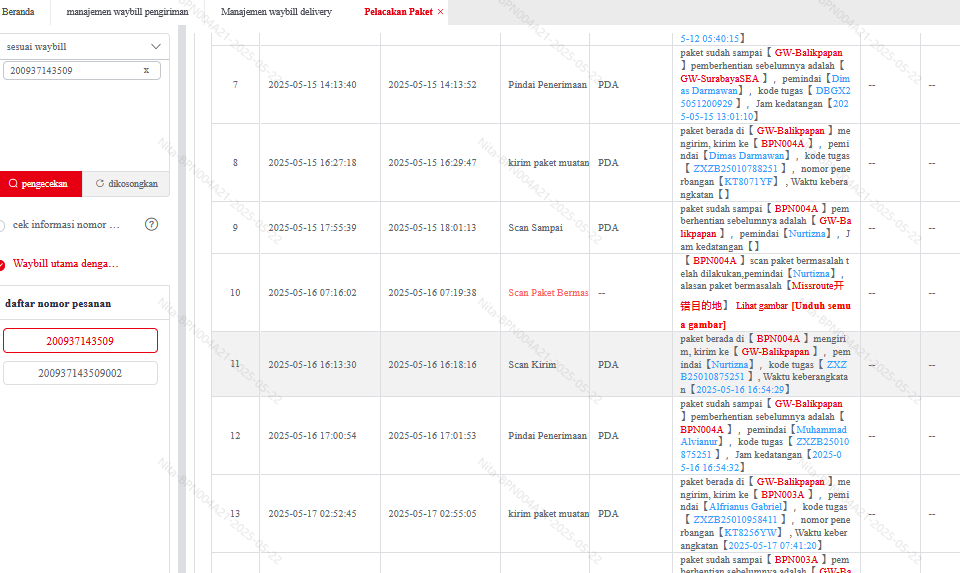Click row number 12 cell
960x573 pixels.
point(235,435)
